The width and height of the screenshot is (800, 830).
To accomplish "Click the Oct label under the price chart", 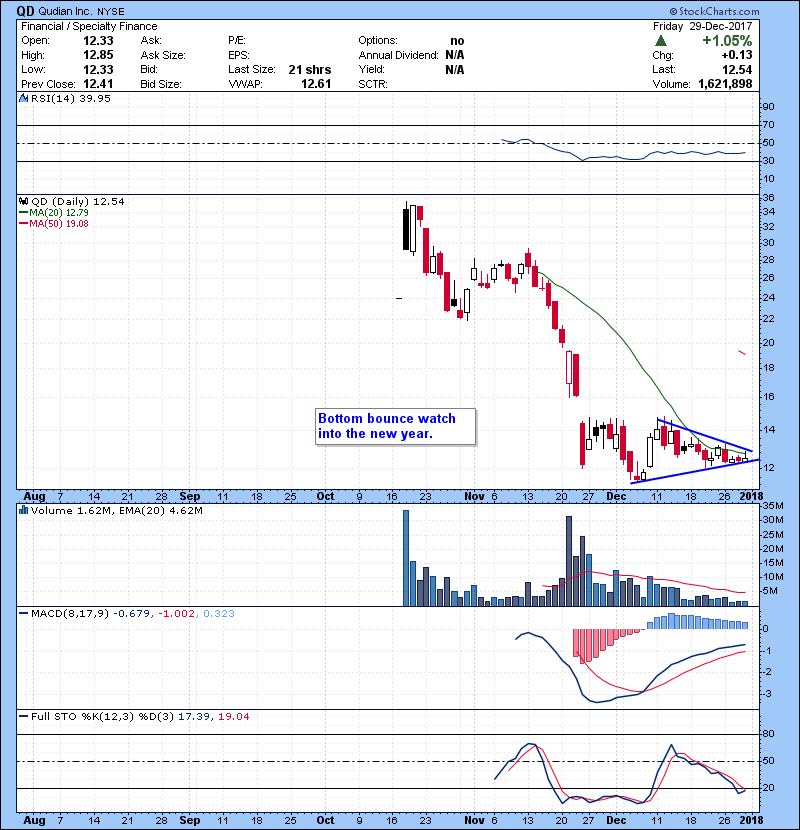I will [x=325, y=496].
